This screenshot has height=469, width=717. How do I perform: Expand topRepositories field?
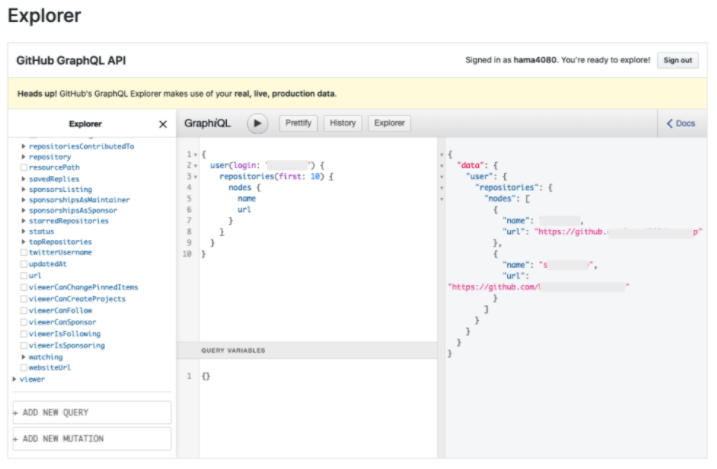(23, 242)
